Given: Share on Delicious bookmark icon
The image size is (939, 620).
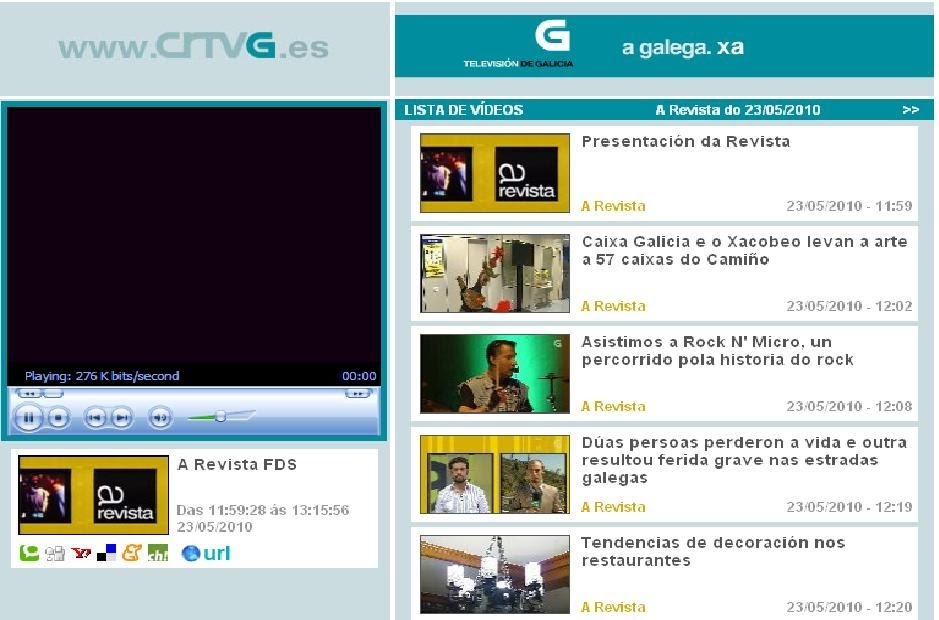Looking at the screenshot, I should coord(107,553).
